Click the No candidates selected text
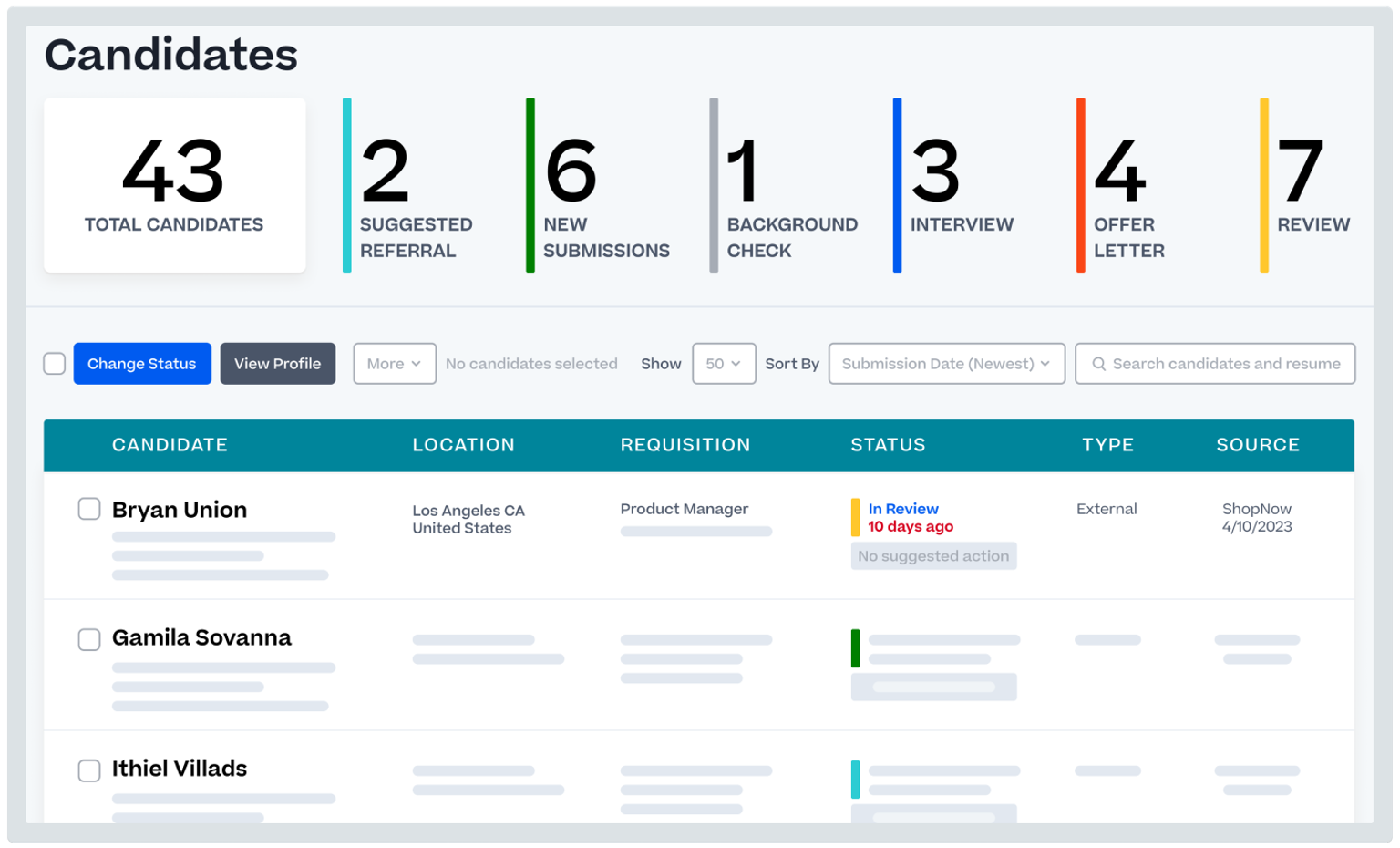Image resolution: width=1400 pixels, height=848 pixels. coord(531,364)
